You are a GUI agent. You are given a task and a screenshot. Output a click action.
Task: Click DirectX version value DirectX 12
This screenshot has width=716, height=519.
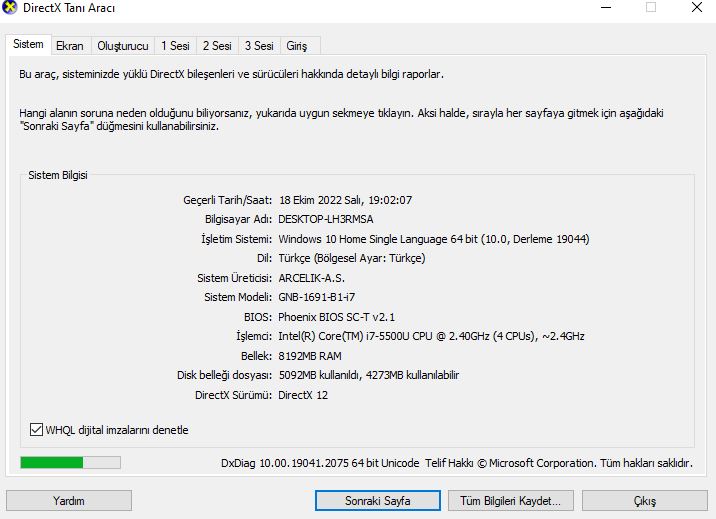pos(303,395)
